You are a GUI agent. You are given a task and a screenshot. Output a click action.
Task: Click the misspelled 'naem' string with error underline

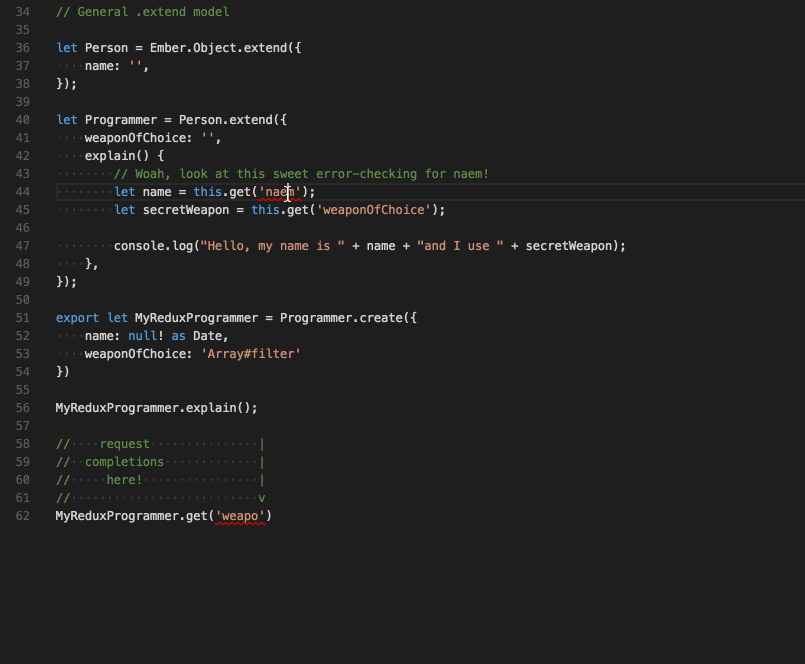tap(280, 192)
